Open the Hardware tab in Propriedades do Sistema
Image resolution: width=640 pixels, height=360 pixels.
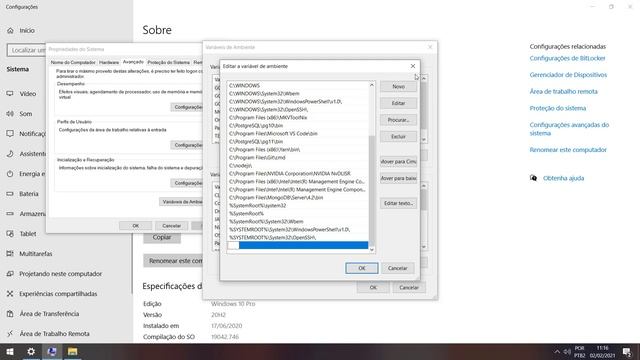(x=109, y=62)
